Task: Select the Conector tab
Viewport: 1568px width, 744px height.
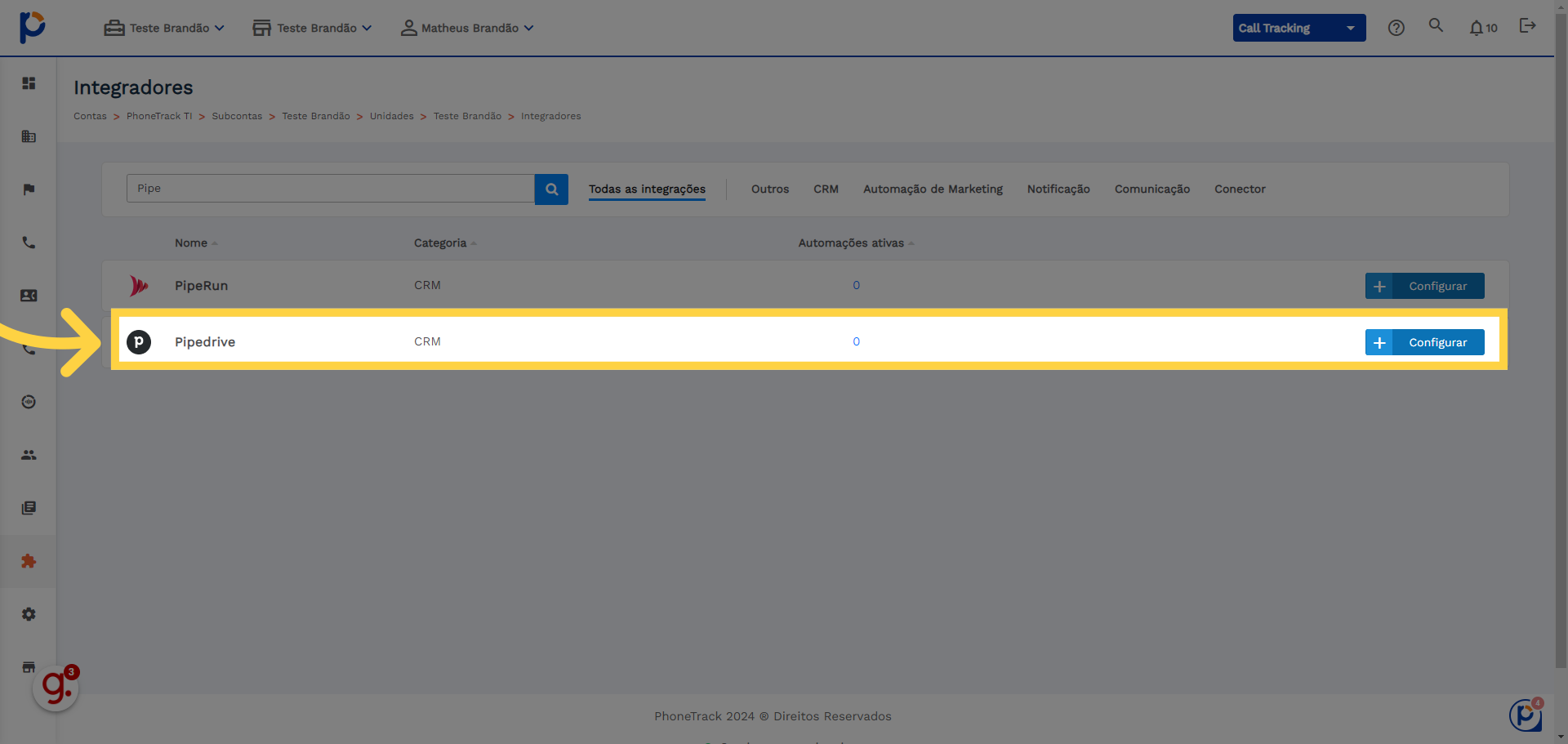Action: pyautogui.click(x=1240, y=189)
